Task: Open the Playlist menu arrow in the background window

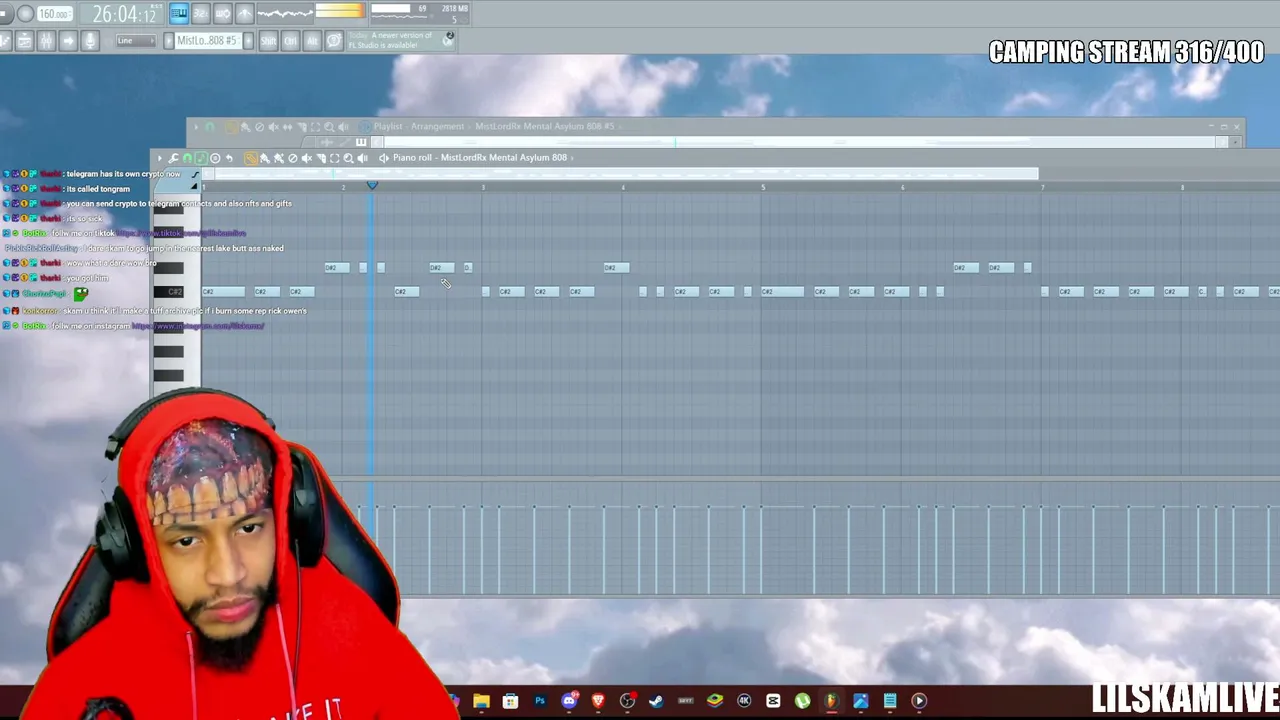Action: pos(196,127)
